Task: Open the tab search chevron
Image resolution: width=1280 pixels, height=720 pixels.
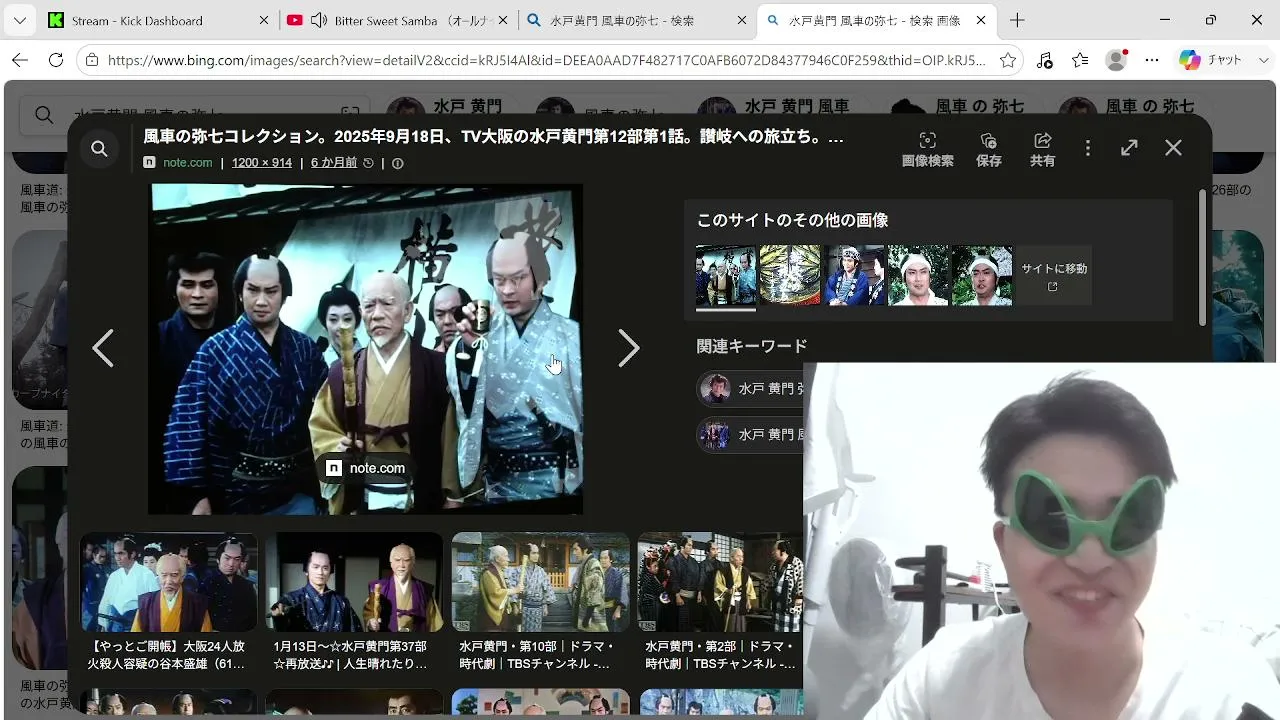Action: point(20,20)
